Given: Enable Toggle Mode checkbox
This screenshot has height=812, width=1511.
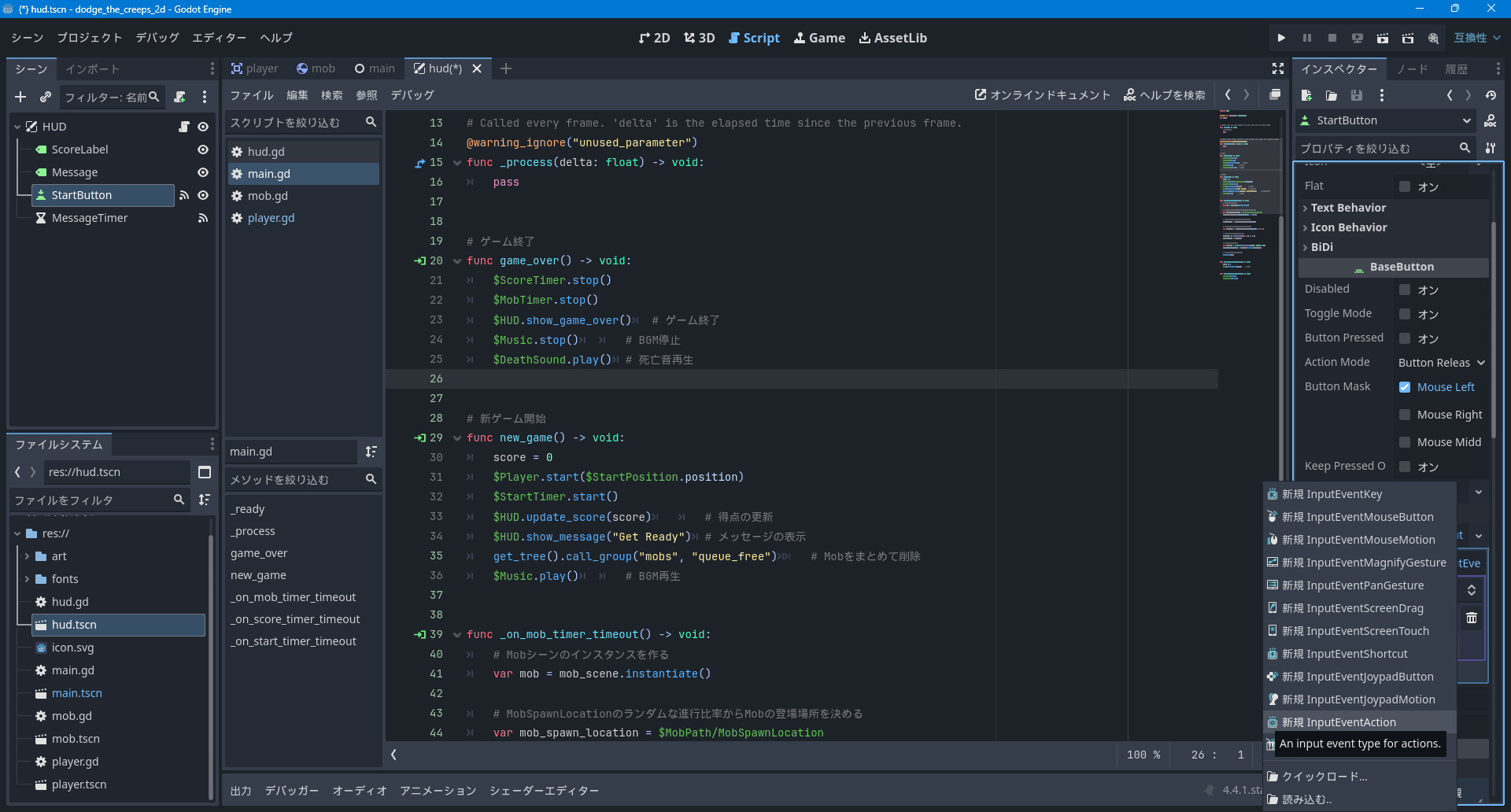Looking at the screenshot, I should click(1405, 314).
